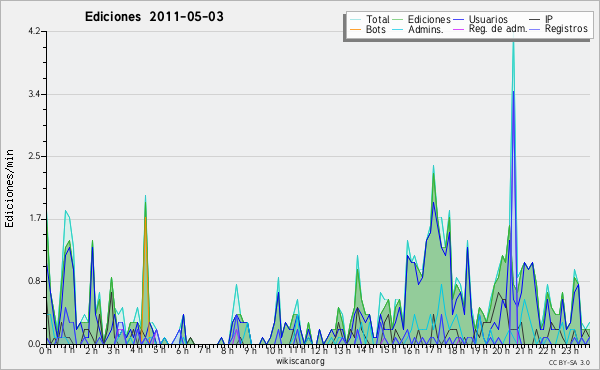Screen dimensions: 600x370
Task: Click the CC BY-SA 3.0 license text
Action: 569,362
